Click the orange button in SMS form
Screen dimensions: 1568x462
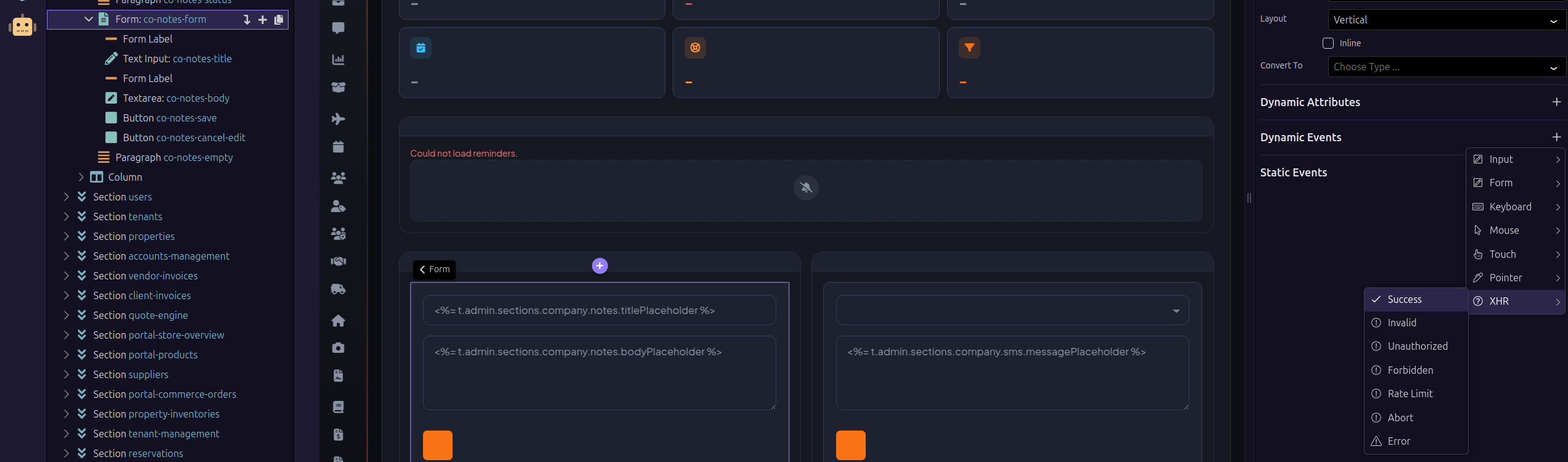tap(851, 445)
